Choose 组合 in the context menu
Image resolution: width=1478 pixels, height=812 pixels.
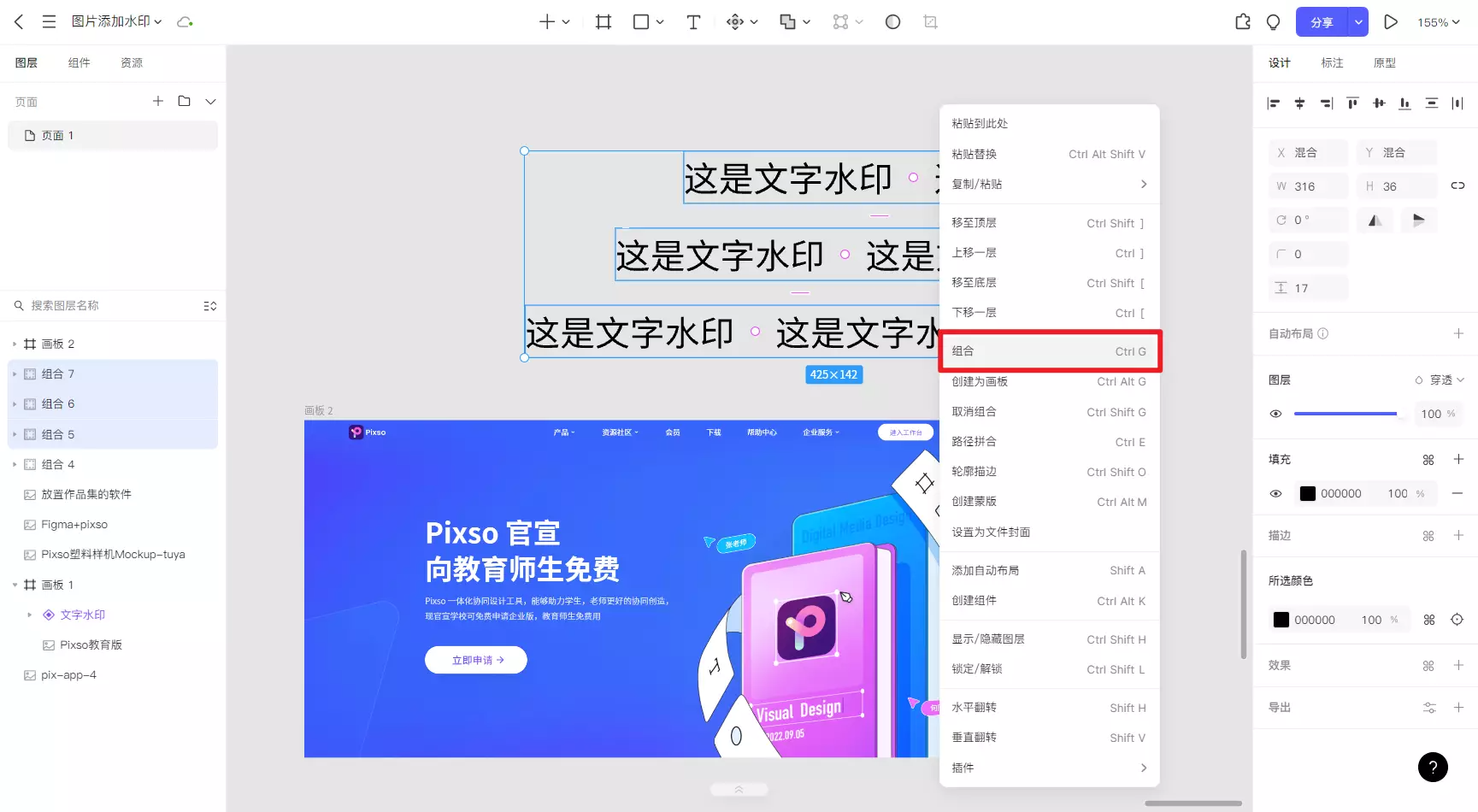pos(1049,351)
